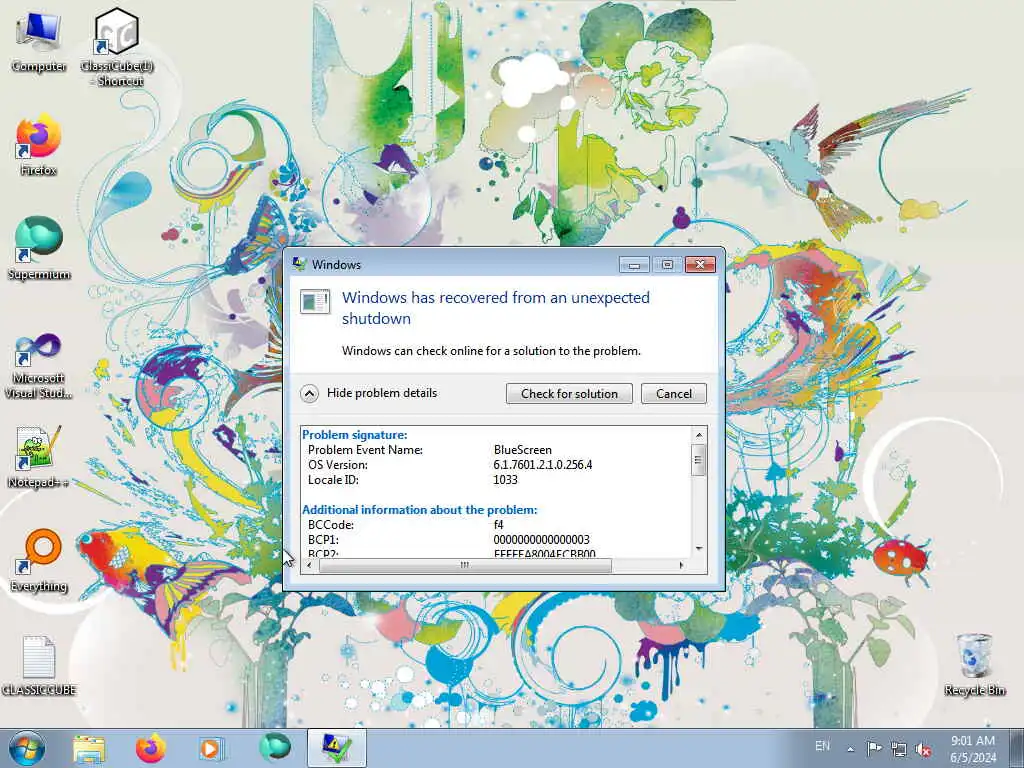The image size is (1024, 768).
Task: Minimize the Windows dialog
Action: 634,264
